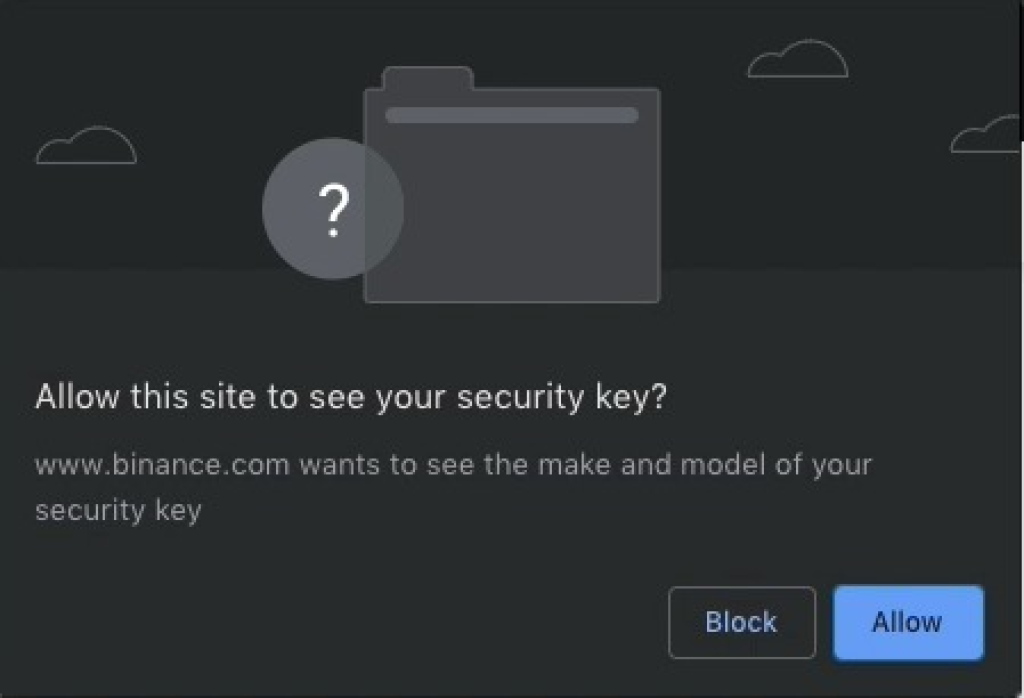
Task: Click the white question mark glyph
Action: coord(334,210)
